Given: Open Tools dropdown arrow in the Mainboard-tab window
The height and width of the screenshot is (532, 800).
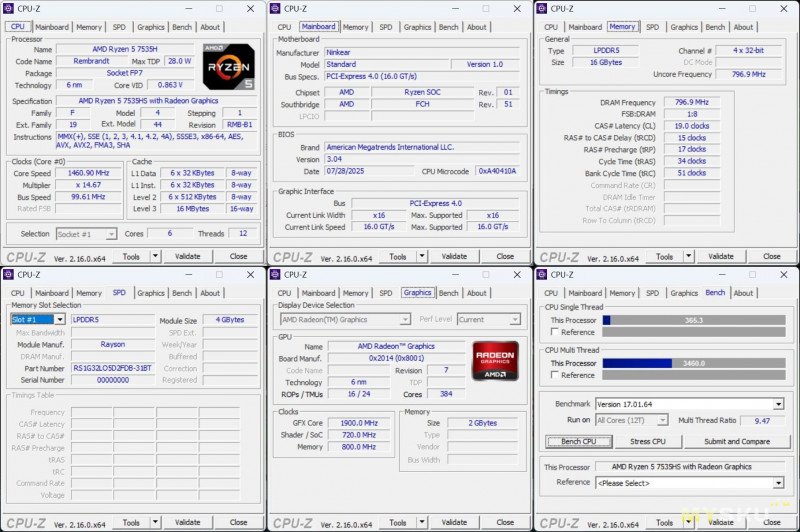Looking at the screenshot, I should click(422, 256).
